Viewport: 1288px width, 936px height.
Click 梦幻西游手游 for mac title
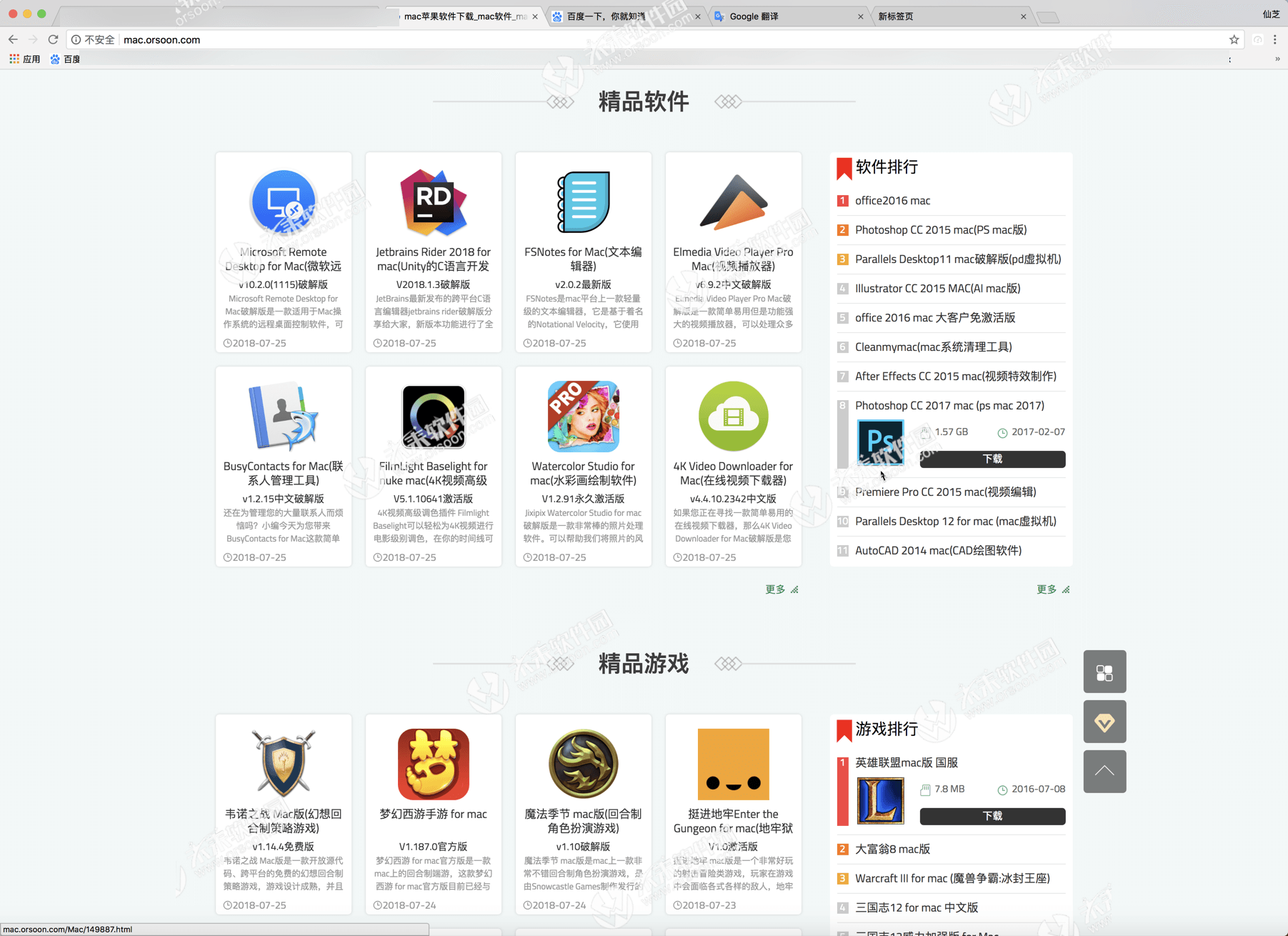tap(434, 815)
